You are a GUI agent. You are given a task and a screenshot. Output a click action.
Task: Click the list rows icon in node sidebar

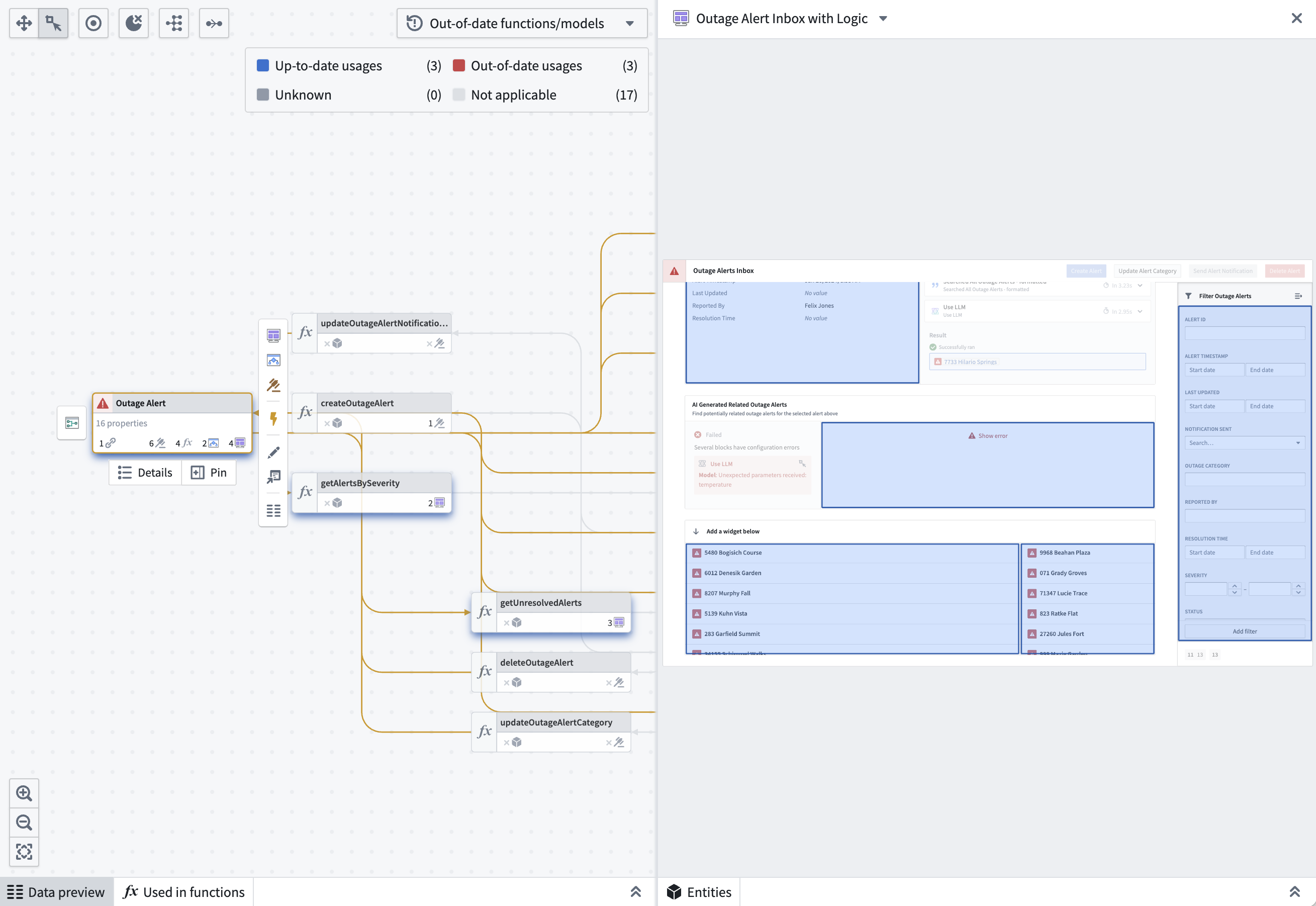[x=273, y=511]
